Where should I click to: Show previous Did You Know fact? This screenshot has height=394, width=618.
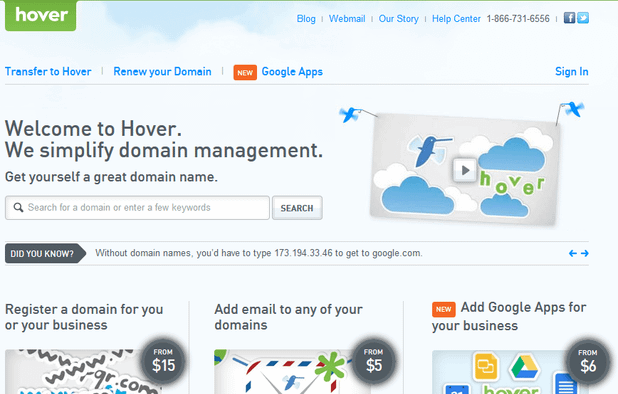[x=573, y=253]
